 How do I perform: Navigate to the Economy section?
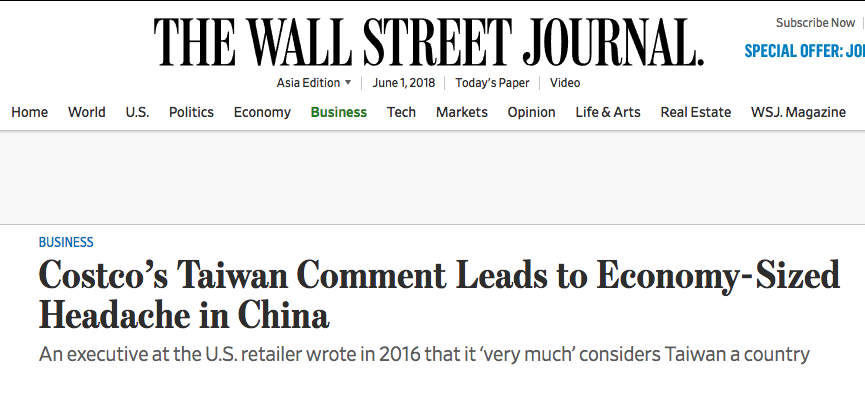[262, 113]
